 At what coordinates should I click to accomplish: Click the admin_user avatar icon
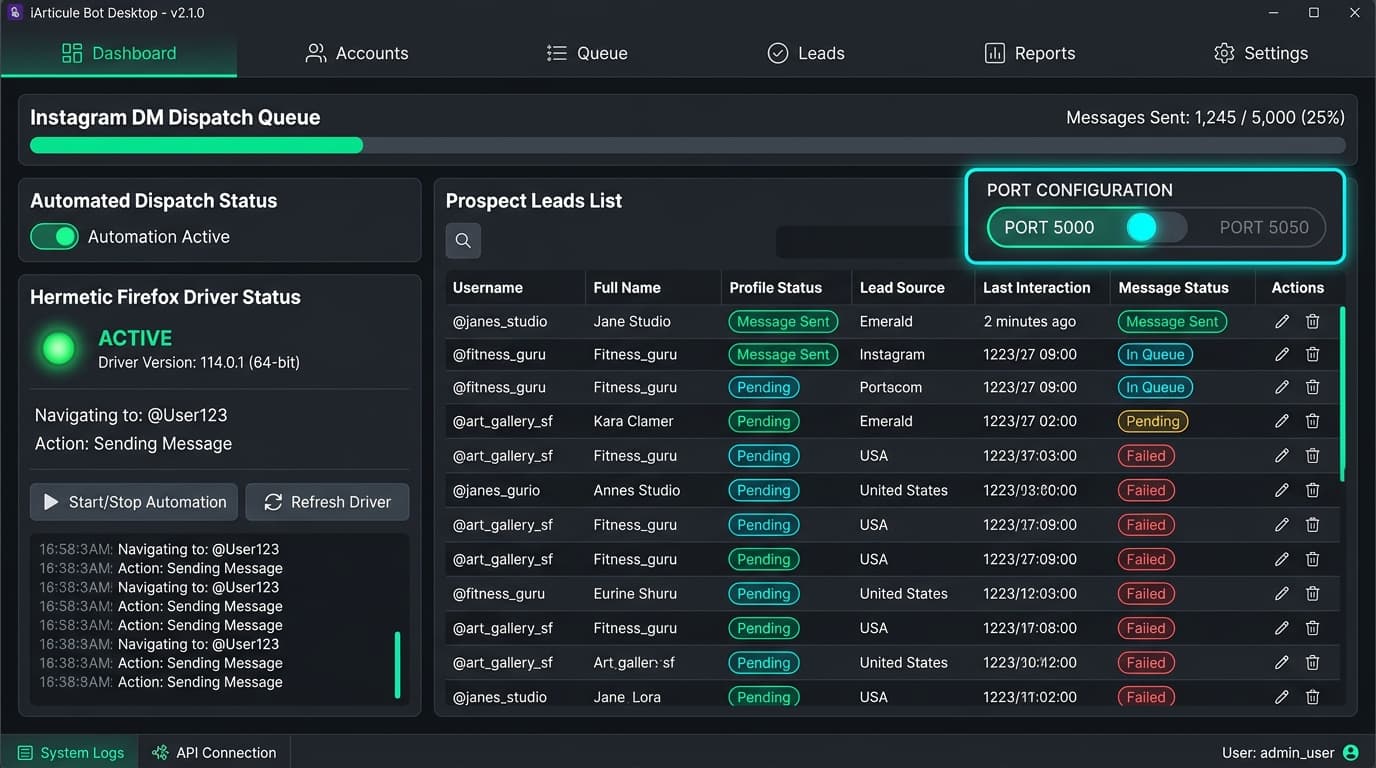(x=1351, y=752)
